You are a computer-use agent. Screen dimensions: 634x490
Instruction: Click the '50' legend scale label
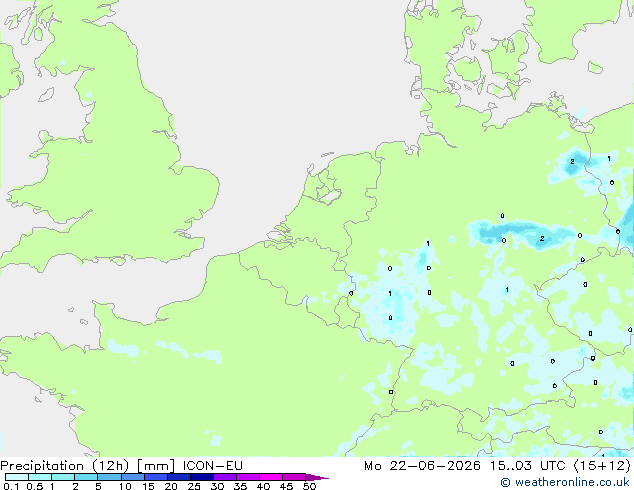[x=309, y=486]
